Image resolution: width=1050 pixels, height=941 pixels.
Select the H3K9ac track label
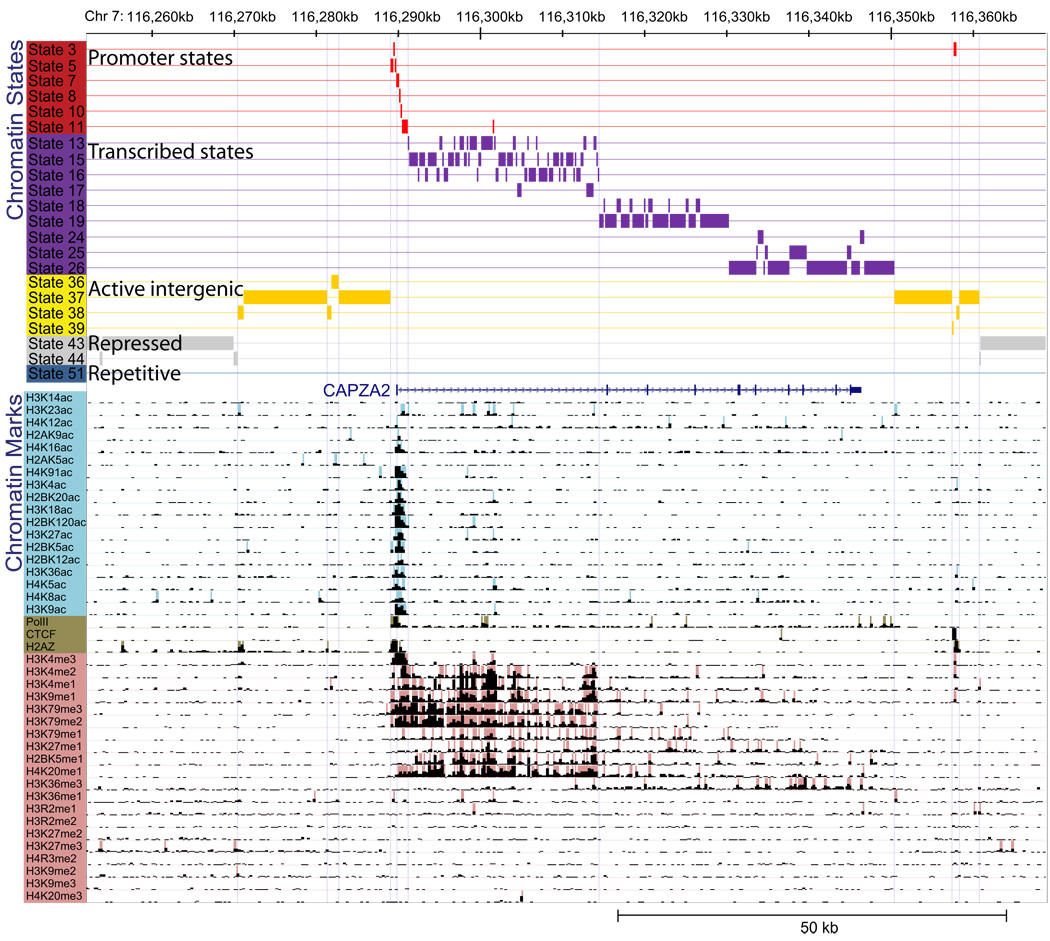point(46,609)
